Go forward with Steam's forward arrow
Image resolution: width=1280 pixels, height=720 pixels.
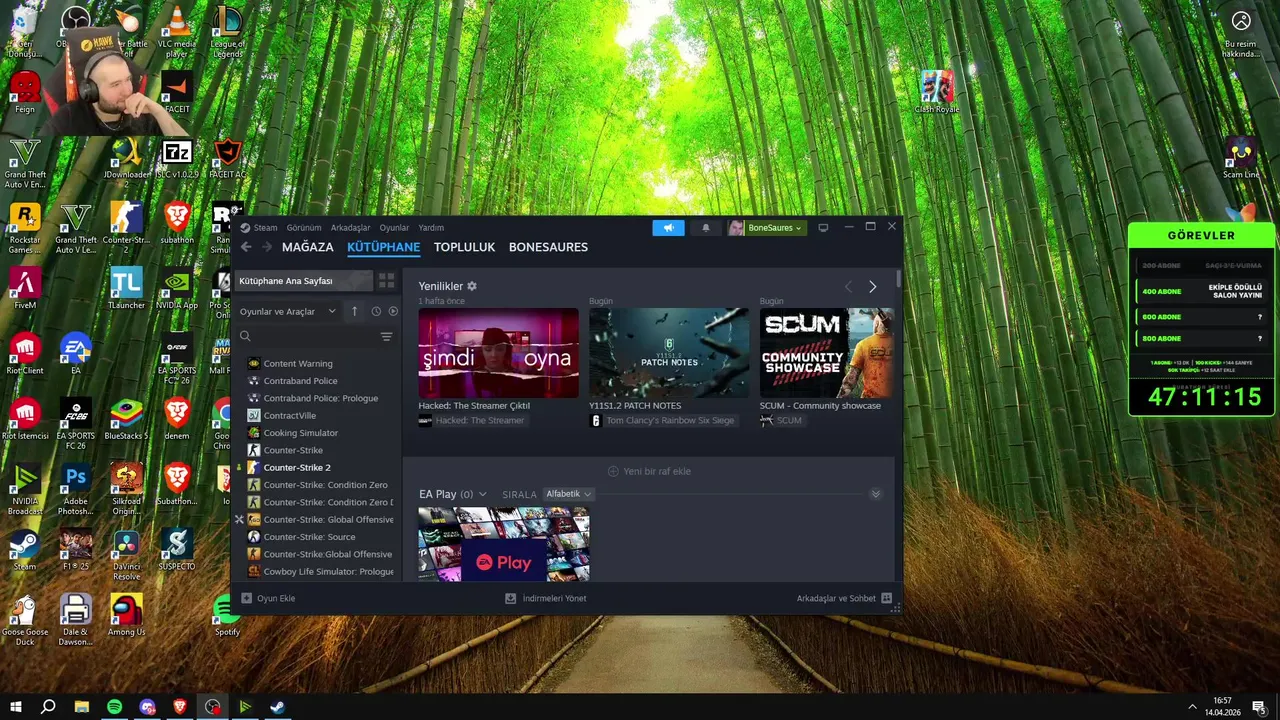click(x=267, y=247)
